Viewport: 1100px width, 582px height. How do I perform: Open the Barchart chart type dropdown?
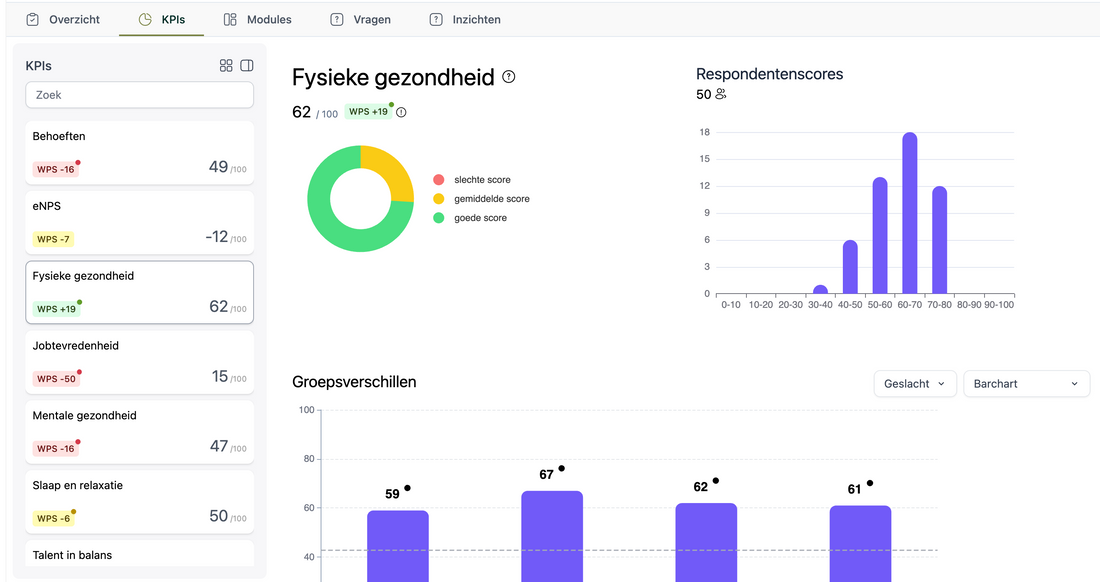coord(1025,383)
